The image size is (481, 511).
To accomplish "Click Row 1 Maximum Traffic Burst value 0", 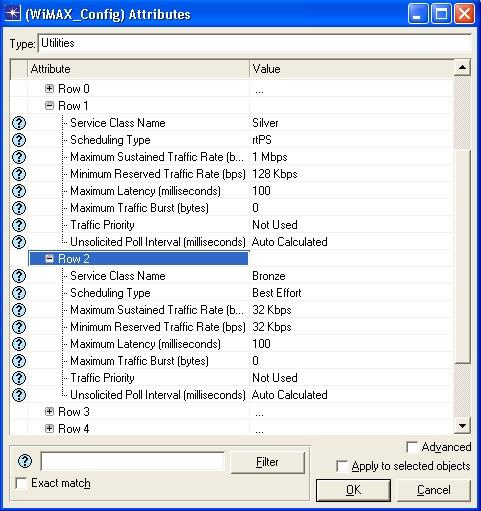I will [x=255, y=208].
